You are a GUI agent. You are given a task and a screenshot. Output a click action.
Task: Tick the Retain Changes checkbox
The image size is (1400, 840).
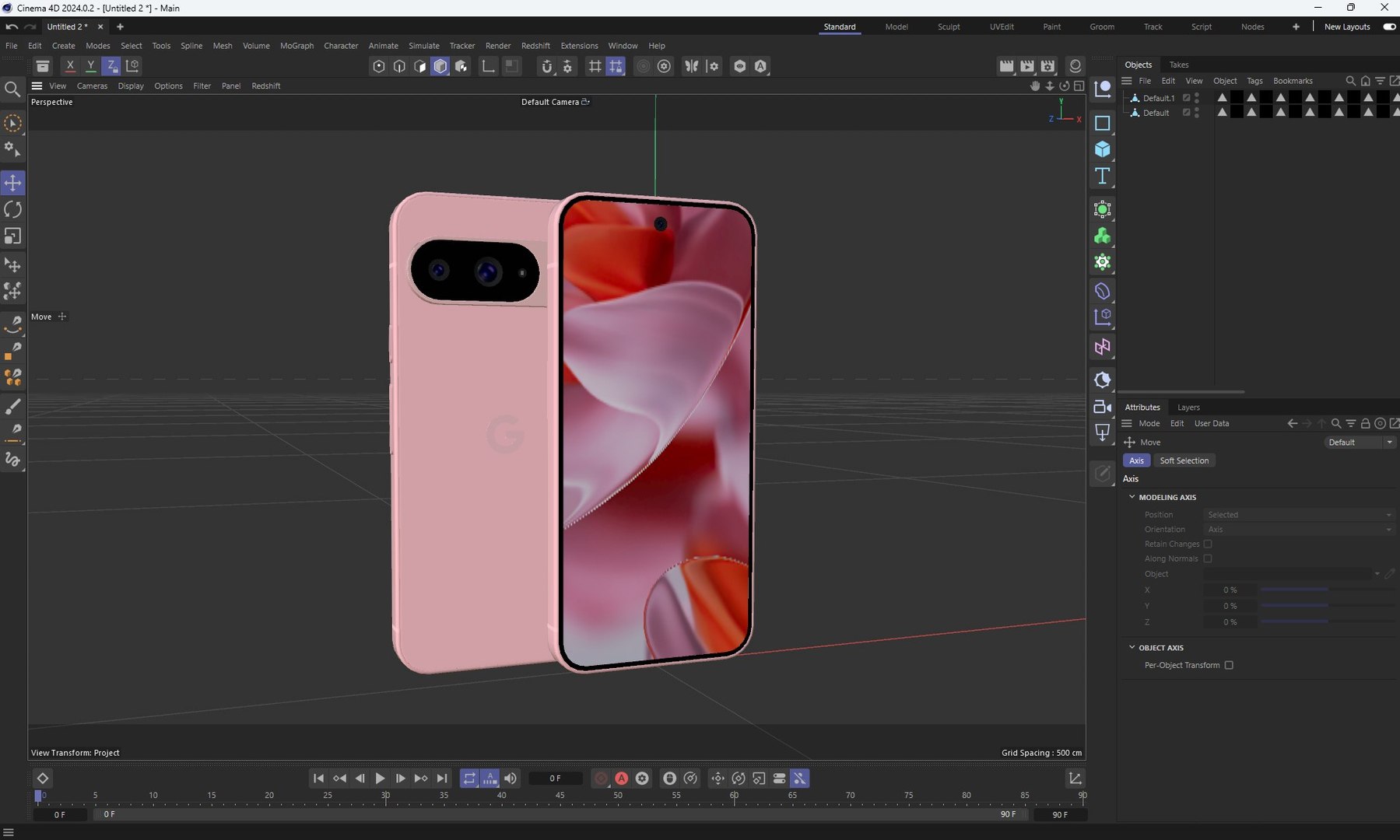1208,544
